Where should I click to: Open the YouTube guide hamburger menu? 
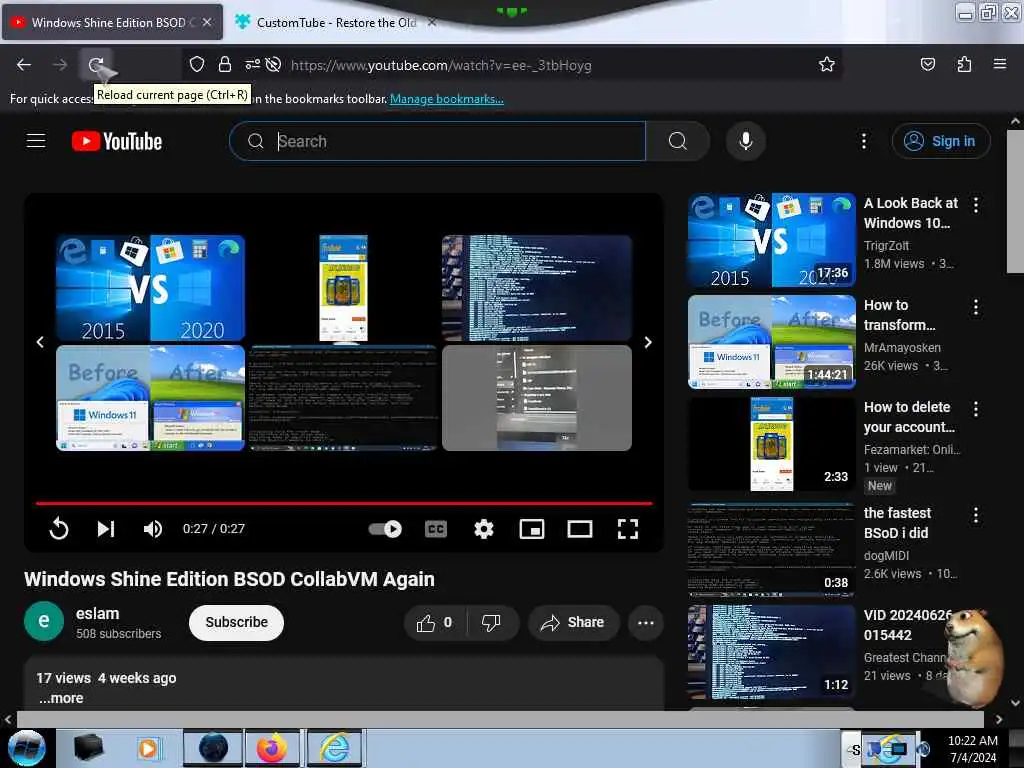click(36, 141)
